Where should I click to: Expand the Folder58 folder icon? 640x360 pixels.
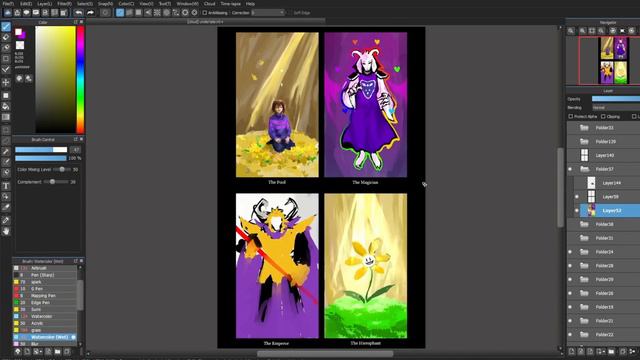[584, 224]
